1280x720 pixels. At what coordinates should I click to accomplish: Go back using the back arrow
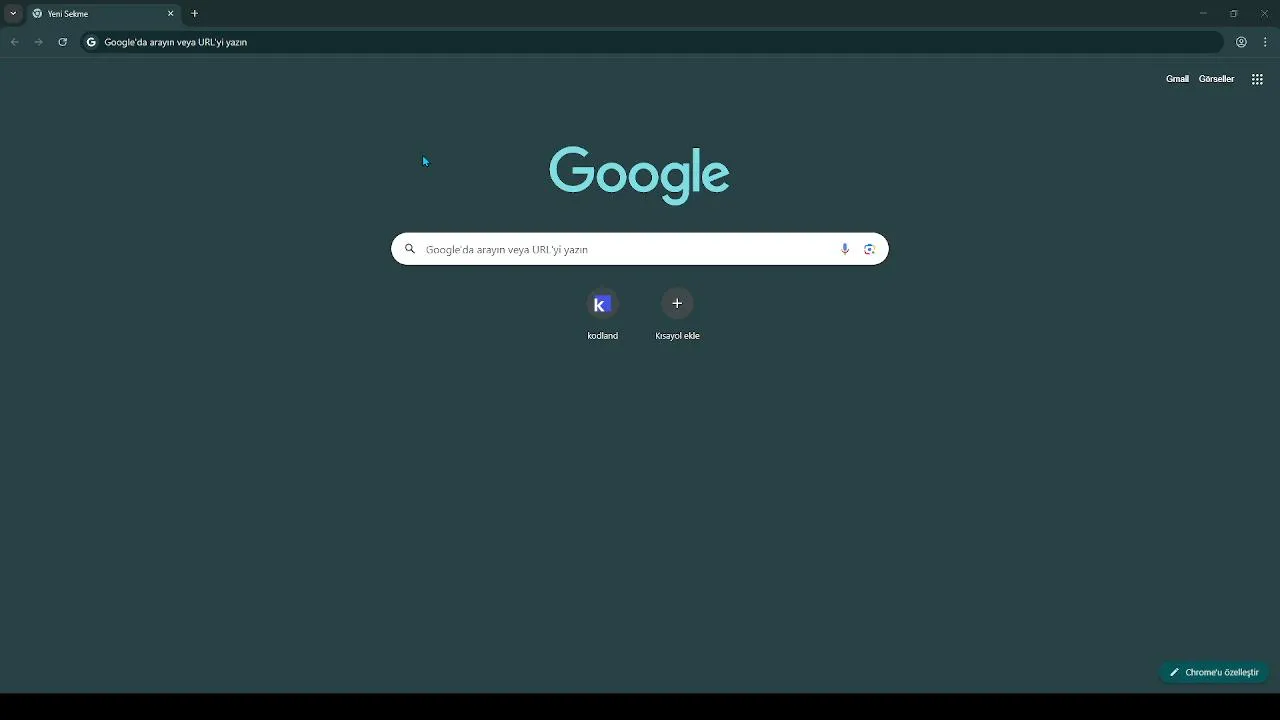click(x=14, y=42)
